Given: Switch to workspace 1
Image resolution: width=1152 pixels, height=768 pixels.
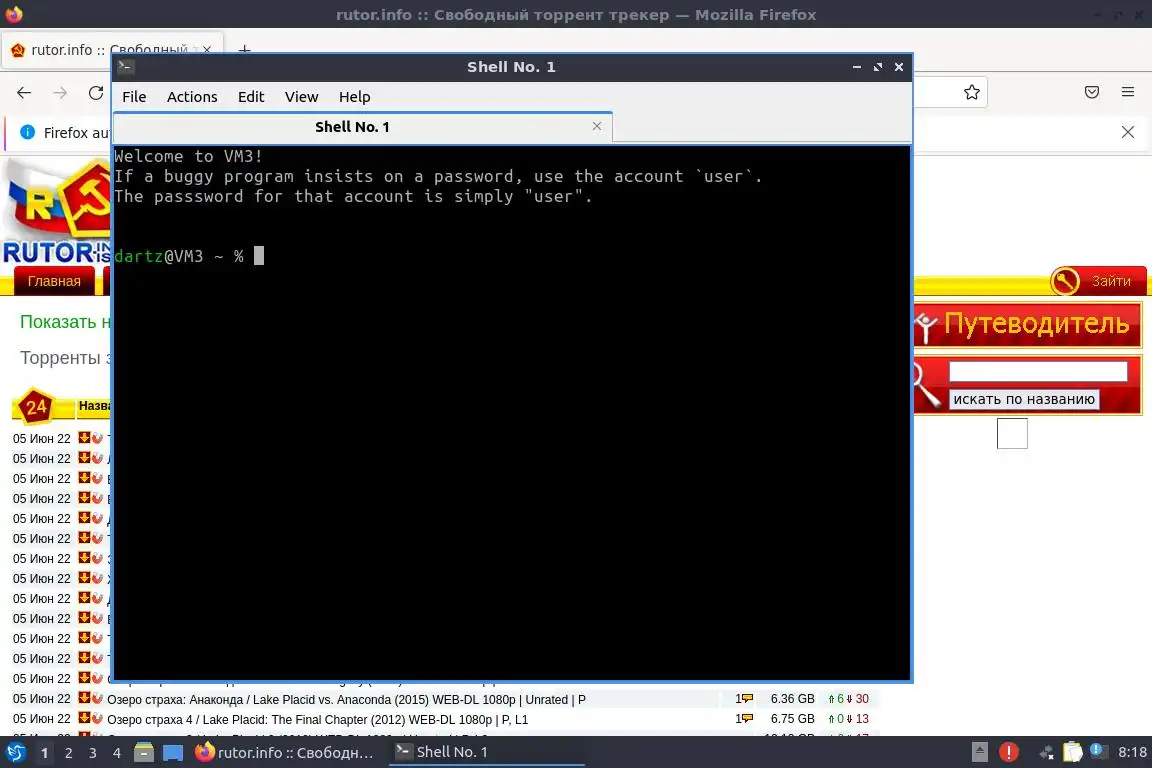Looking at the screenshot, I should pyautogui.click(x=45, y=753).
